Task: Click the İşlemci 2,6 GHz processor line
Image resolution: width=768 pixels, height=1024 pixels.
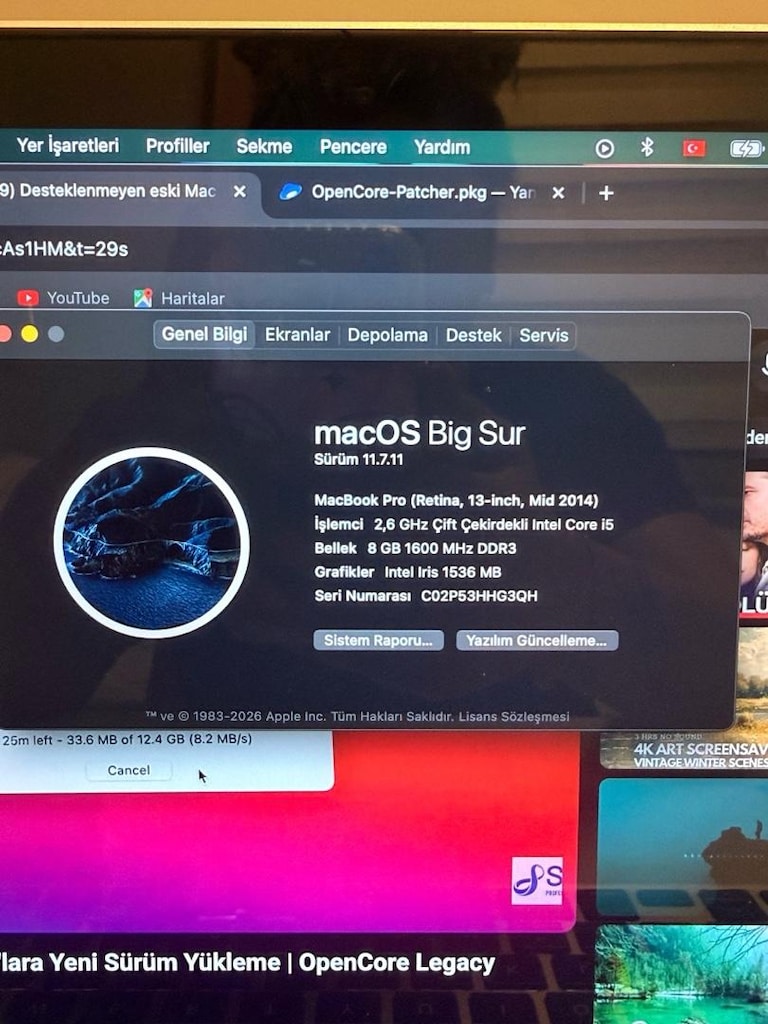Action: click(464, 524)
